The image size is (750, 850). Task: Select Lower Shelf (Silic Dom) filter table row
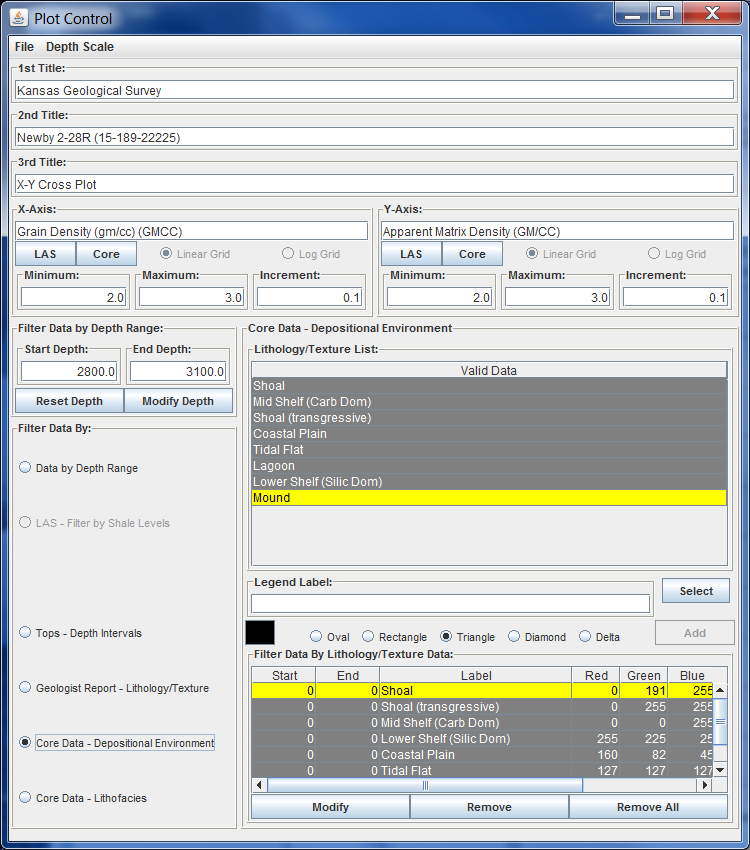pos(482,738)
